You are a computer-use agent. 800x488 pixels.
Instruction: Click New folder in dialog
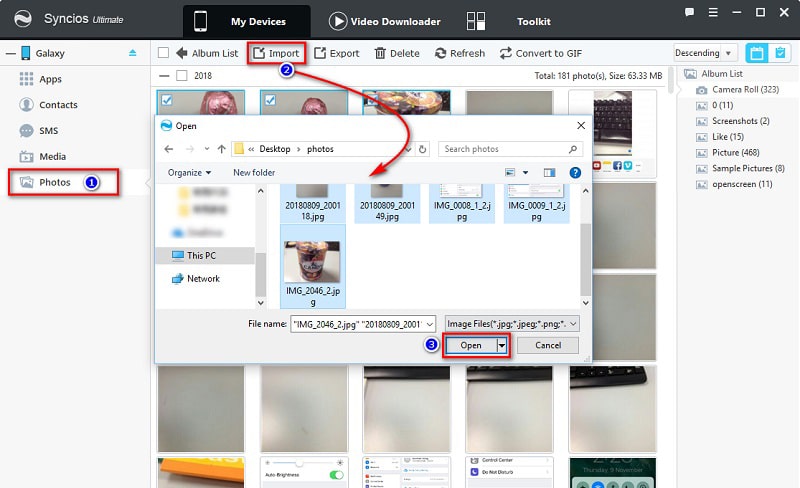(254, 172)
